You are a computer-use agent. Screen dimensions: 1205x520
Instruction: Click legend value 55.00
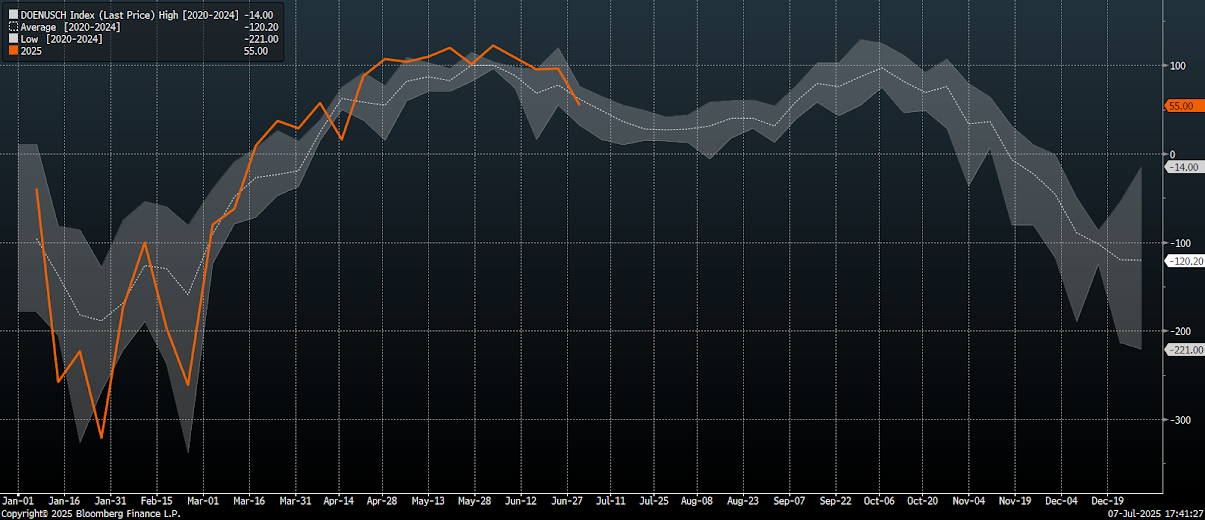coord(256,51)
